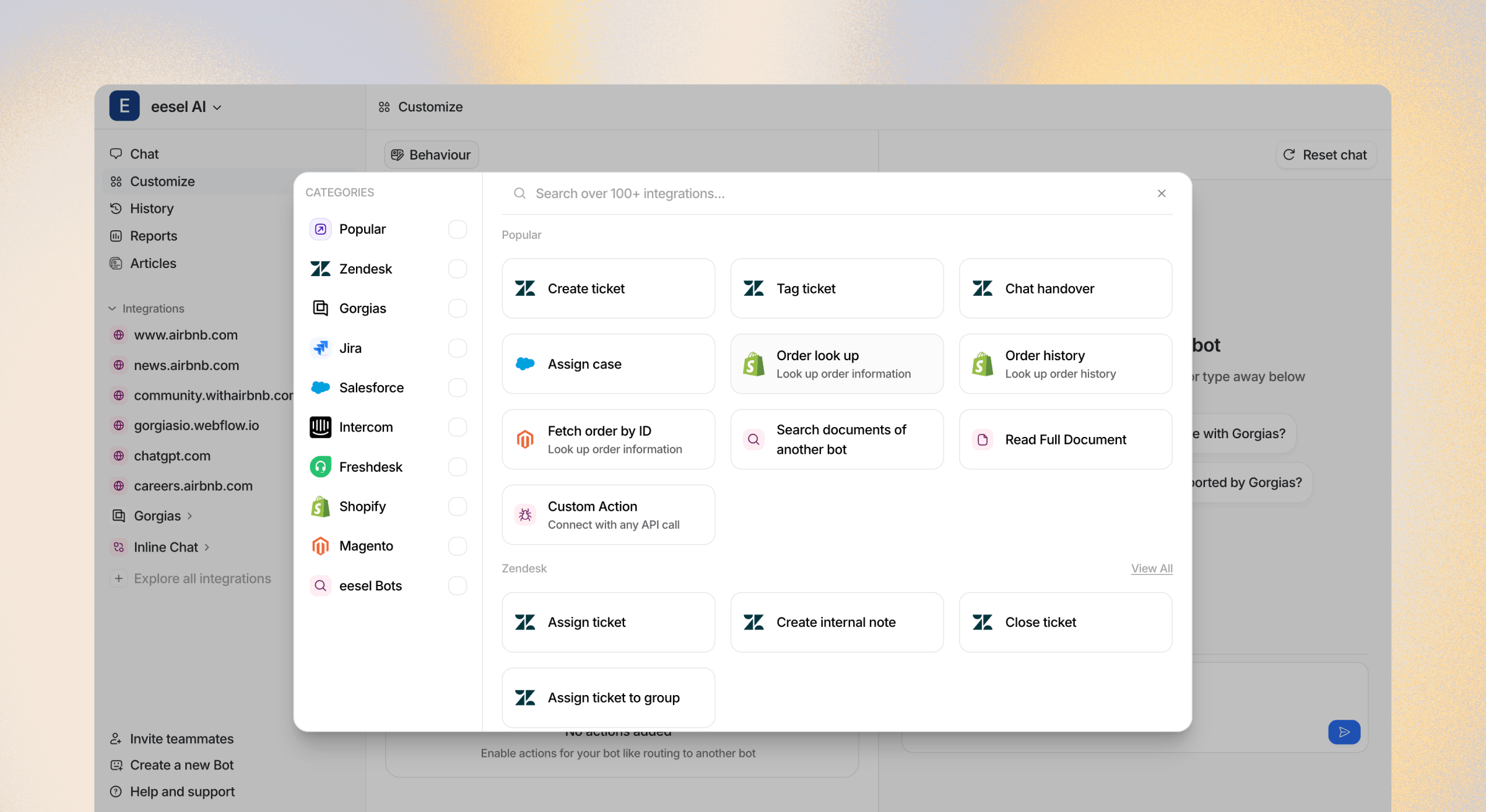
Task: Toggle the Gorgias category radio
Action: point(458,308)
